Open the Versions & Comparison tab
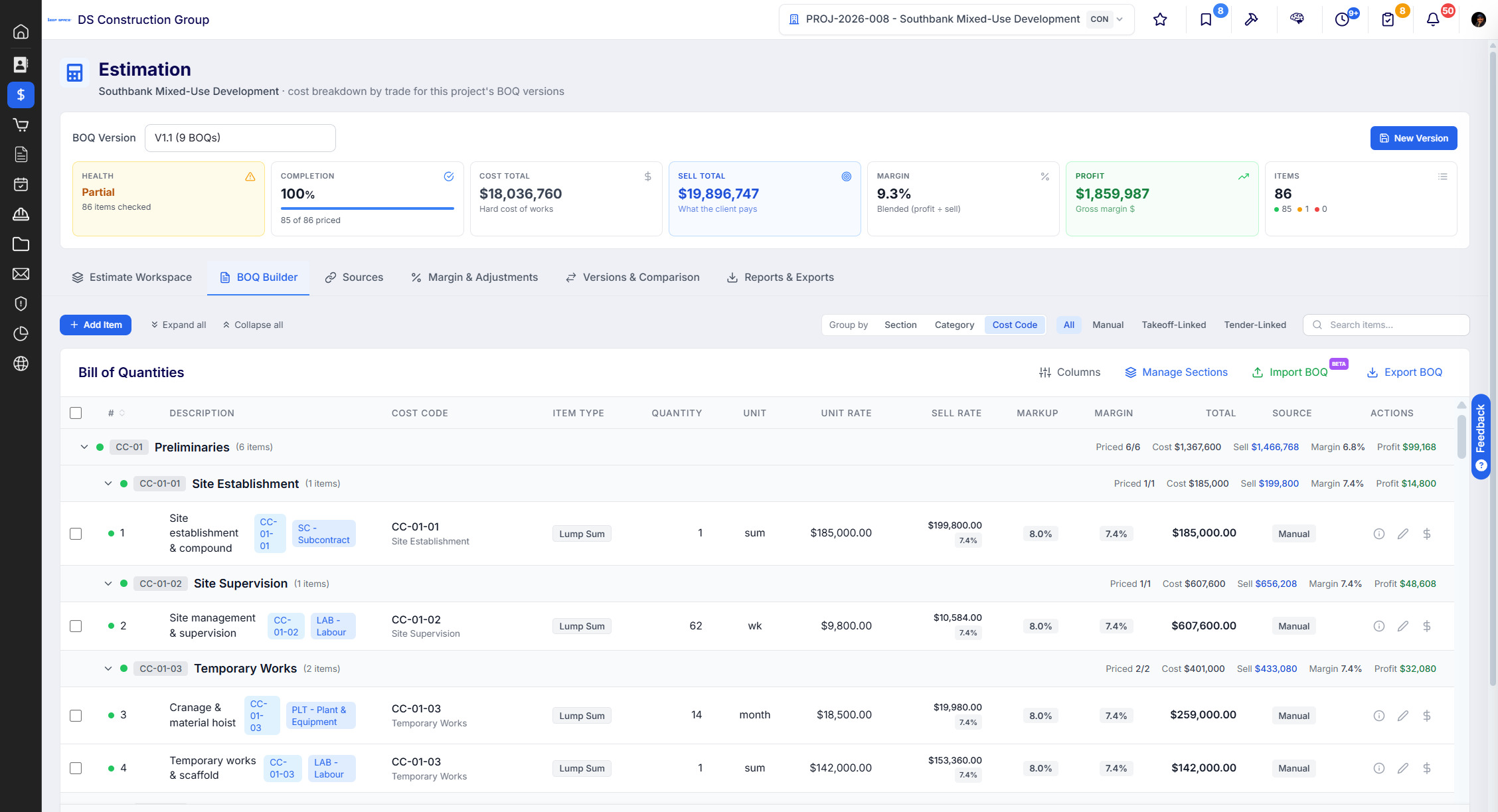The width and height of the screenshot is (1498, 812). (632, 278)
